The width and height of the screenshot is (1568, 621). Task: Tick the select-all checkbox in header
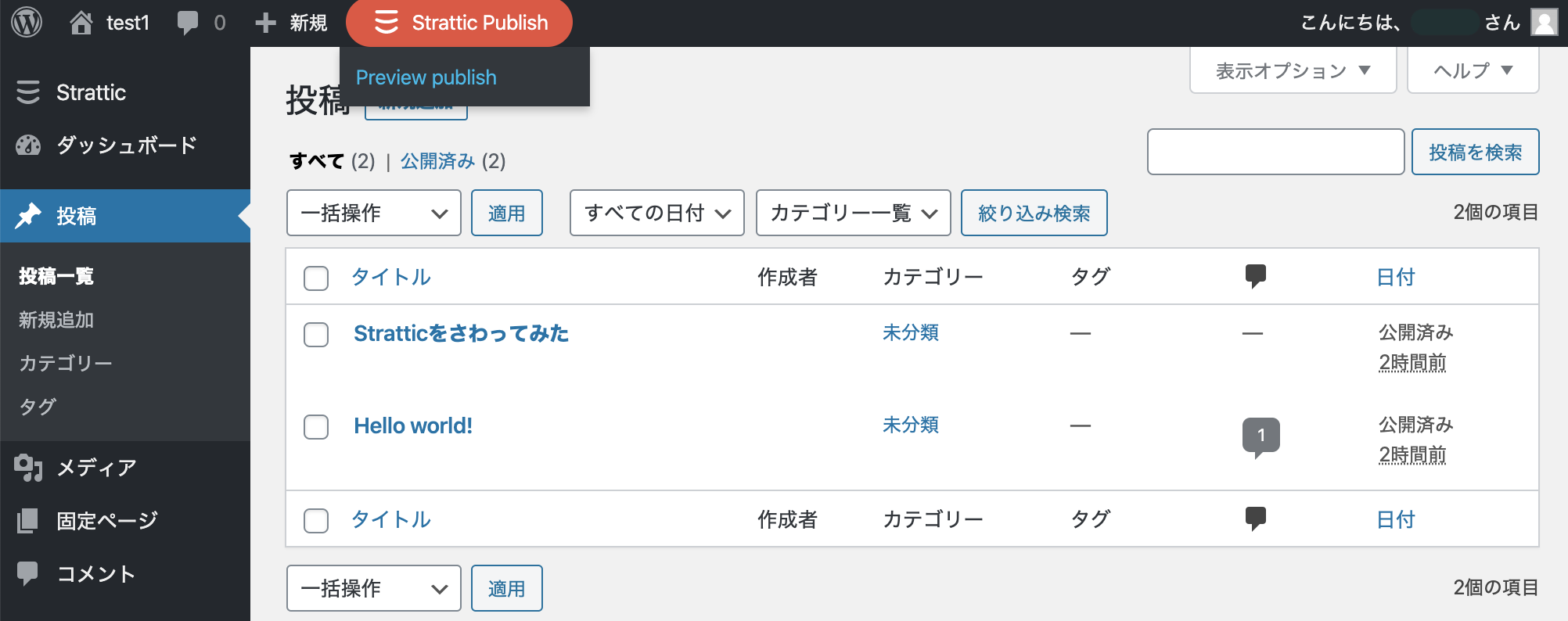pyautogui.click(x=316, y=278)
